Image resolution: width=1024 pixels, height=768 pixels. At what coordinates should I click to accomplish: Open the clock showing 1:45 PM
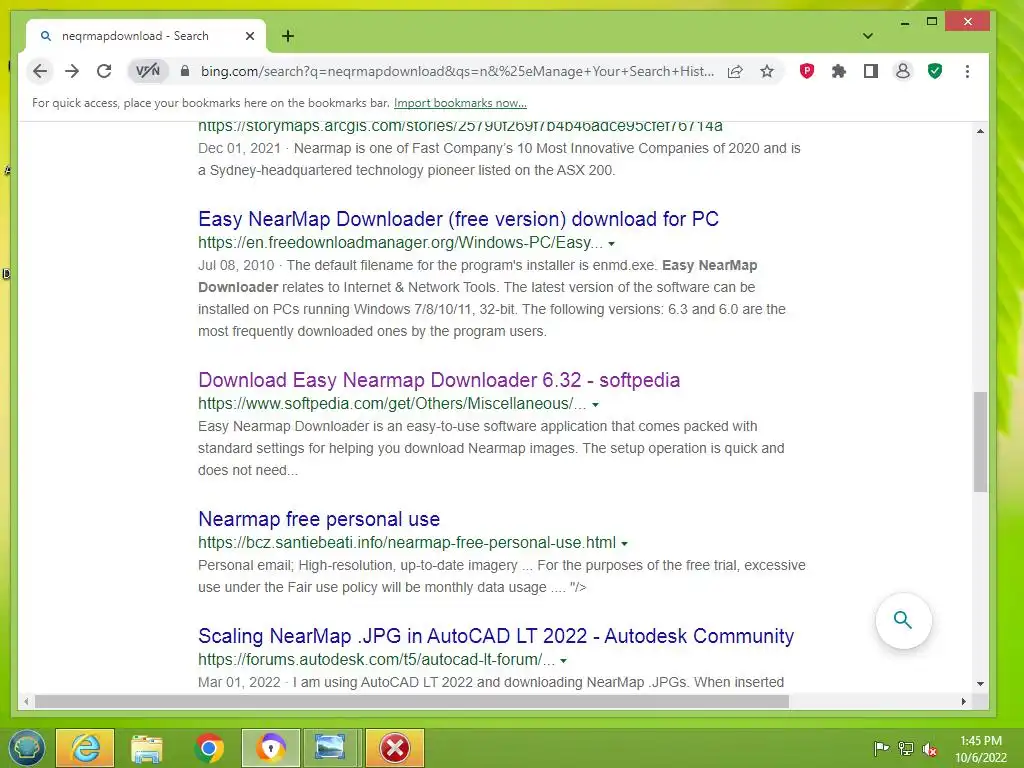click(981, 748)
